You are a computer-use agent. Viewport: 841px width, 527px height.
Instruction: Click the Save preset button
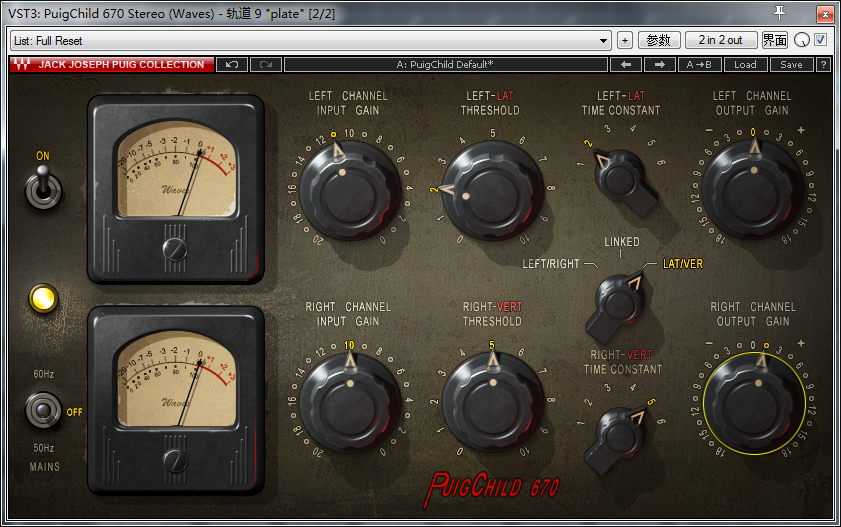point(791,64)
